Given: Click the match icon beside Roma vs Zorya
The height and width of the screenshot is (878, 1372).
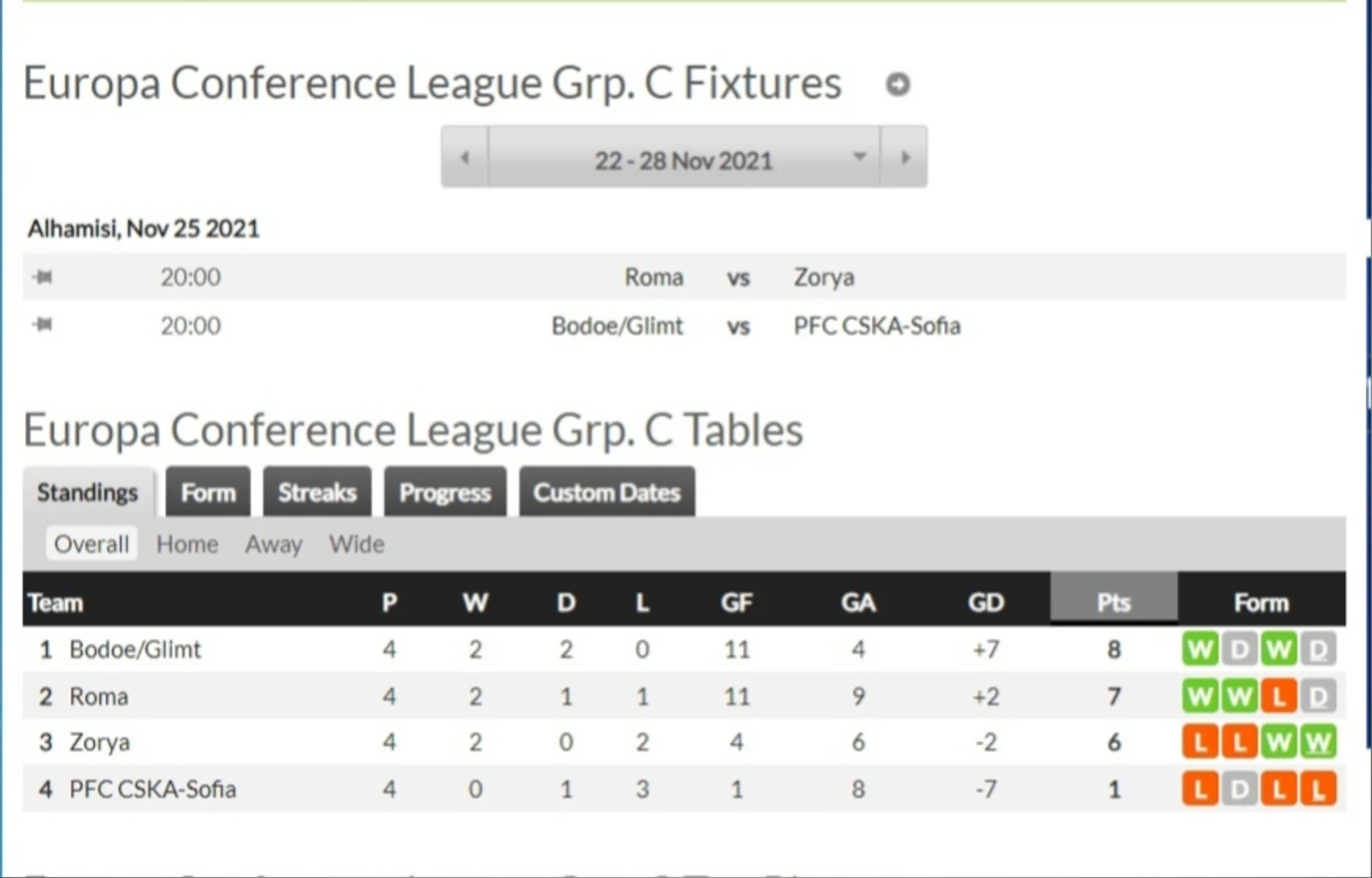Looking at the screenshot, I should pos(42,276).
